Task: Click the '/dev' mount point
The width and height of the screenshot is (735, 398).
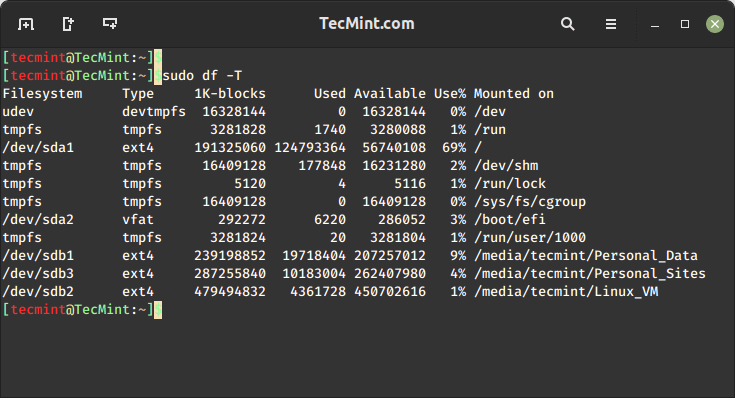Action: [x=490, y=112]
